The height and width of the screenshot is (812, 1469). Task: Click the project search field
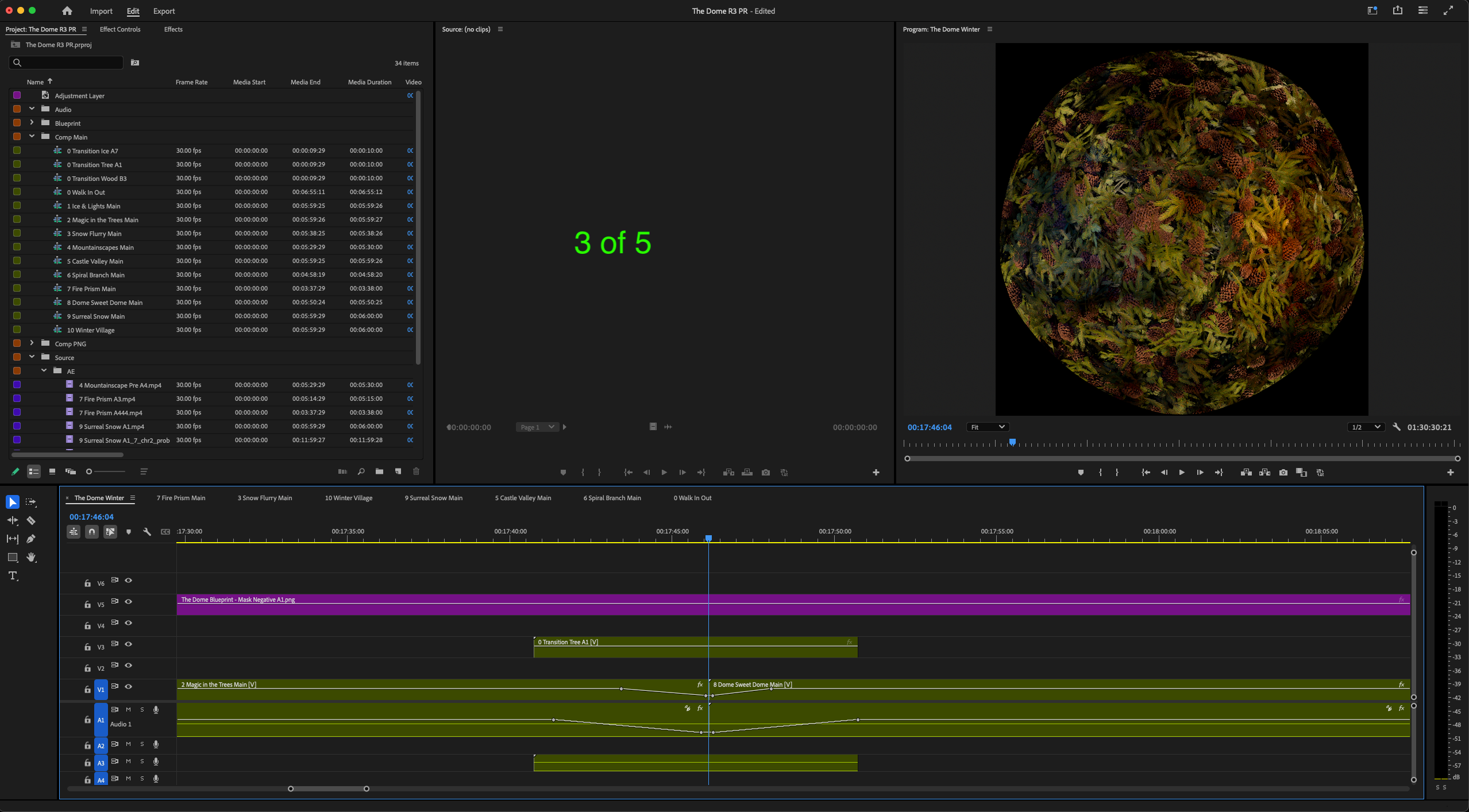coord(69,63)
